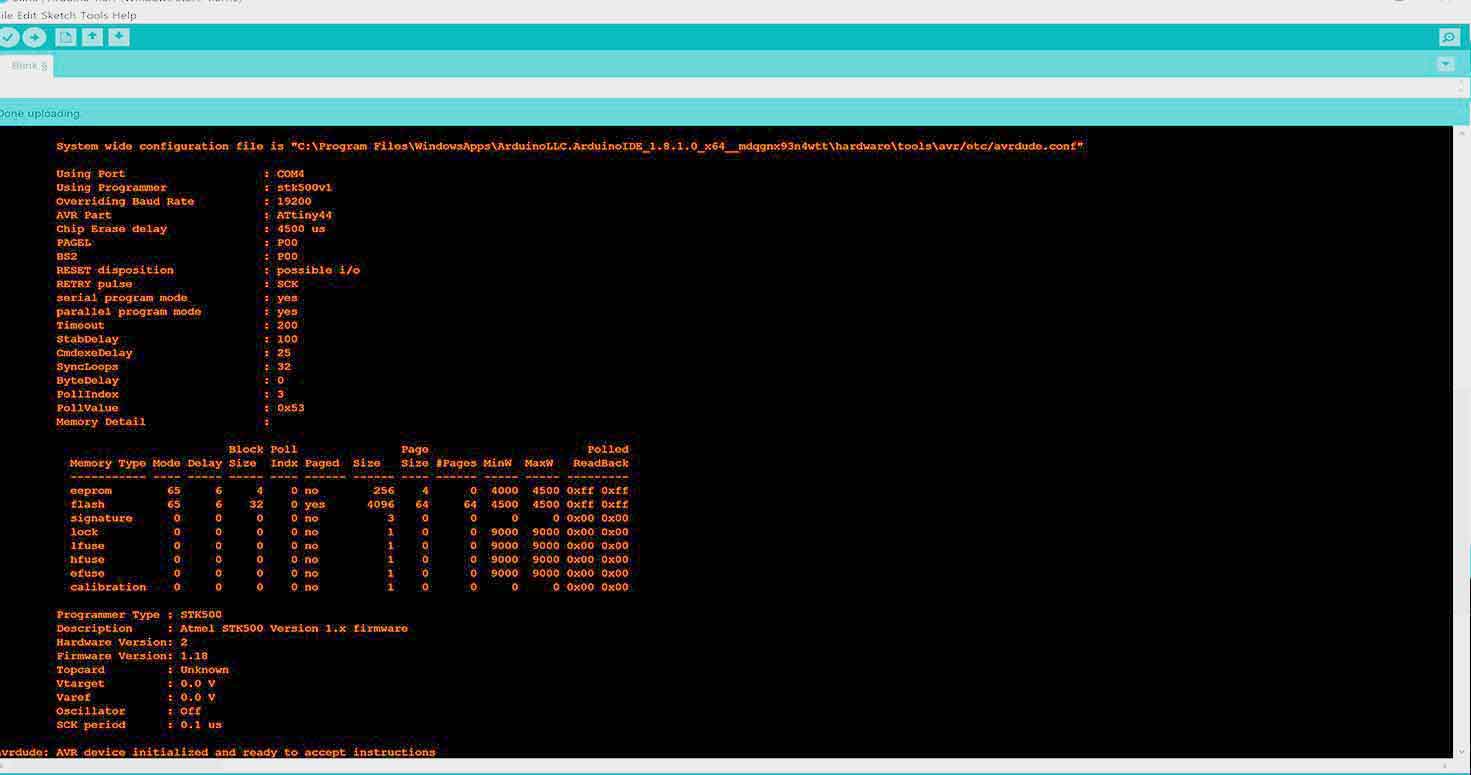Screen dimensions: 1471x775
Task: Click the stk500v1 programmer value
Action: (304, 188)
